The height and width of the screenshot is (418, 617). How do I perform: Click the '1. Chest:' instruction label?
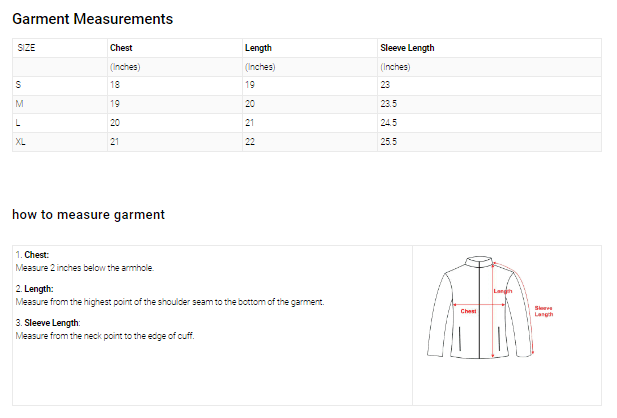(33, 256)
